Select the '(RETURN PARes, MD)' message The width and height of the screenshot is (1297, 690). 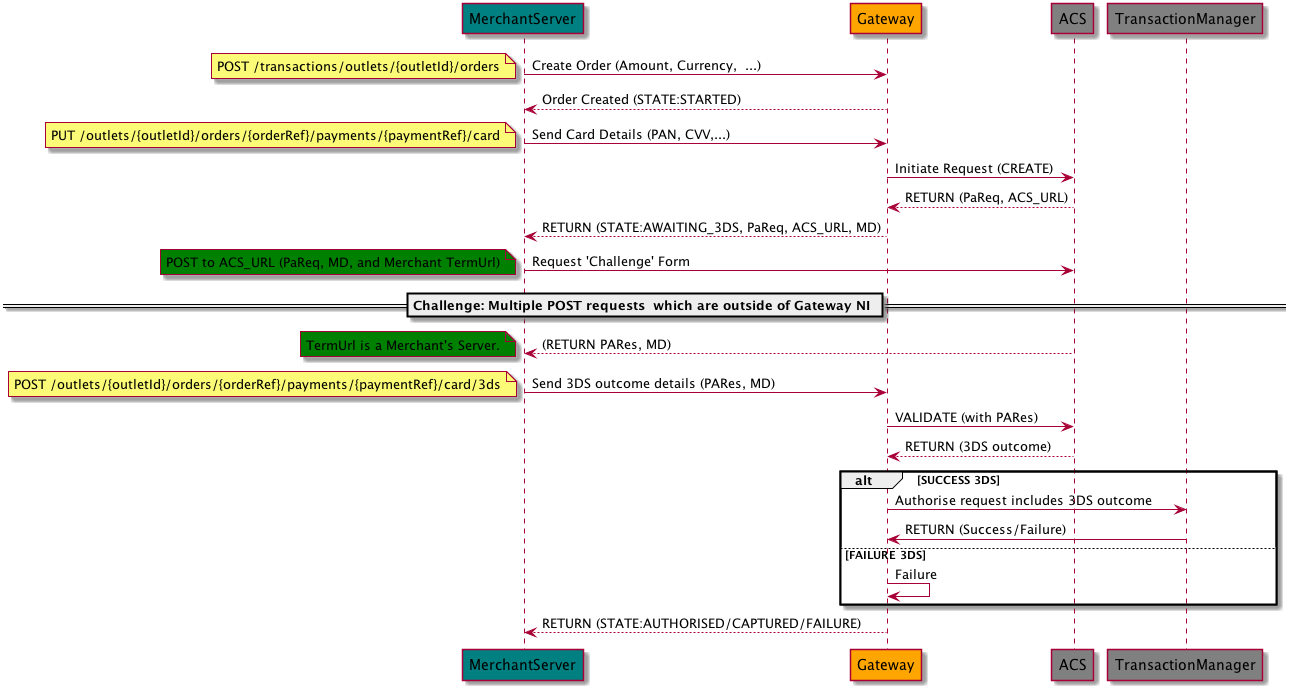[x=606, y=344]
